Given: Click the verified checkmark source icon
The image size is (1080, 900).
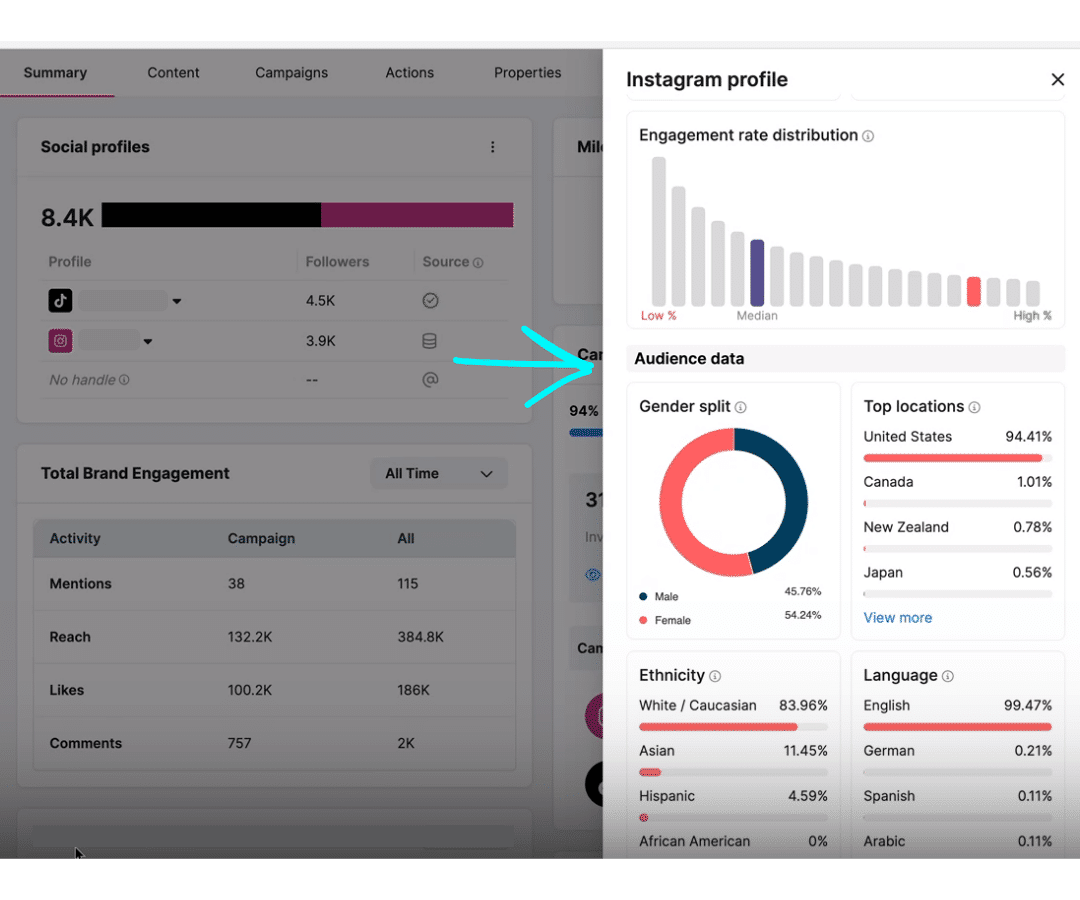Looking at the screenshot, I should point(430,301).
